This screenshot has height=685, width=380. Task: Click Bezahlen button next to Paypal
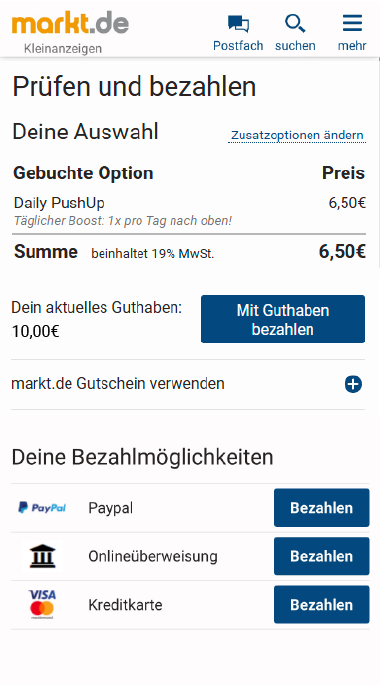(x=321, y=508)
